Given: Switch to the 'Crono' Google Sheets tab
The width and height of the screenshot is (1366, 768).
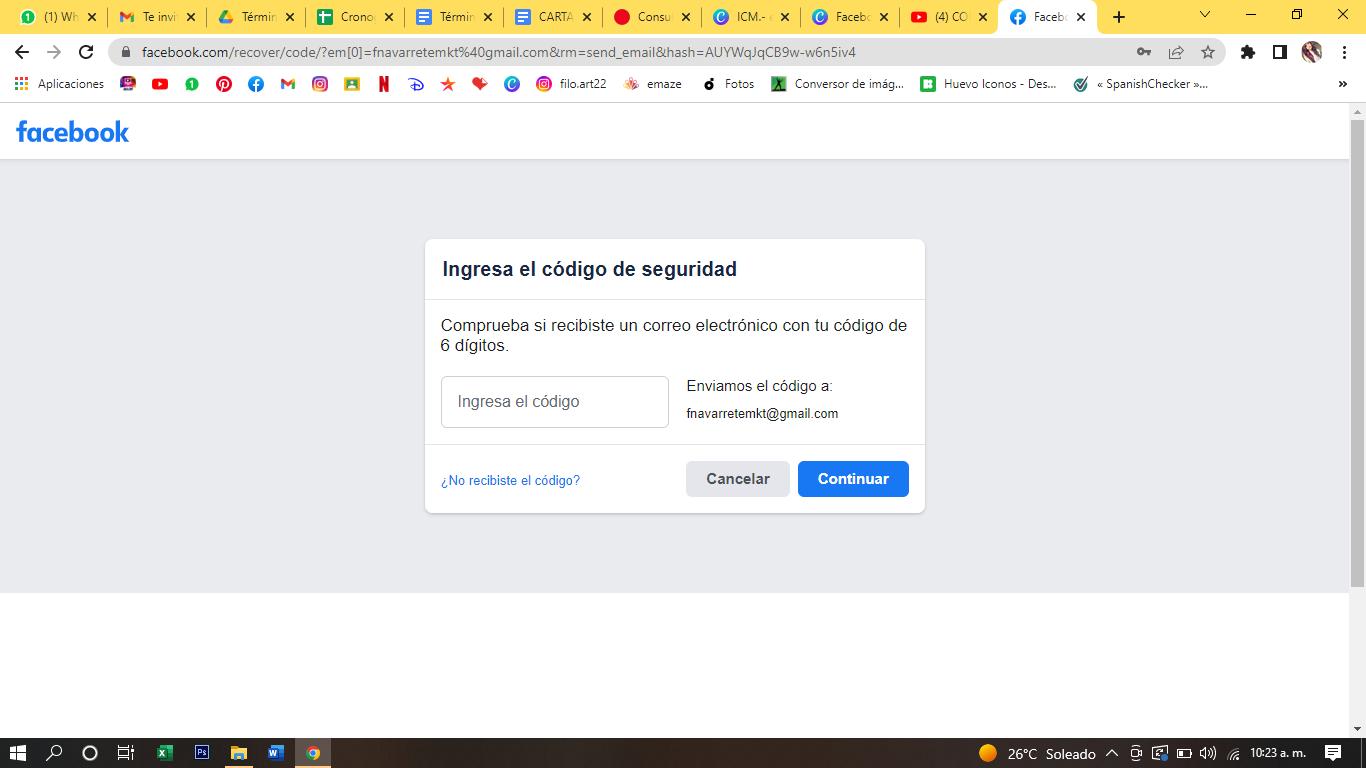Looking at the screenshot, I should 356,17.
